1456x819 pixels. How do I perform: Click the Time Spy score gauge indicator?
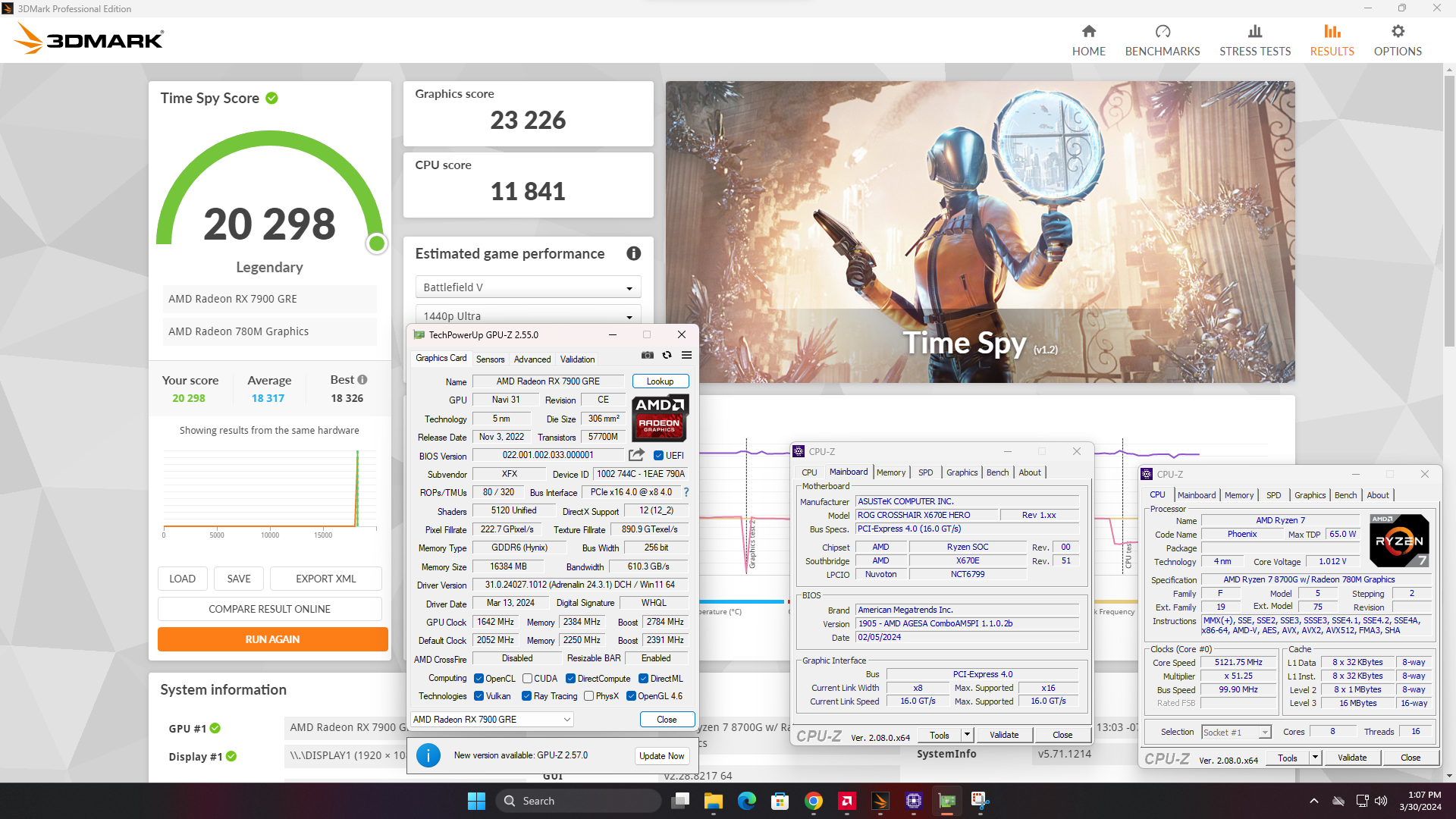click(377, 243)
